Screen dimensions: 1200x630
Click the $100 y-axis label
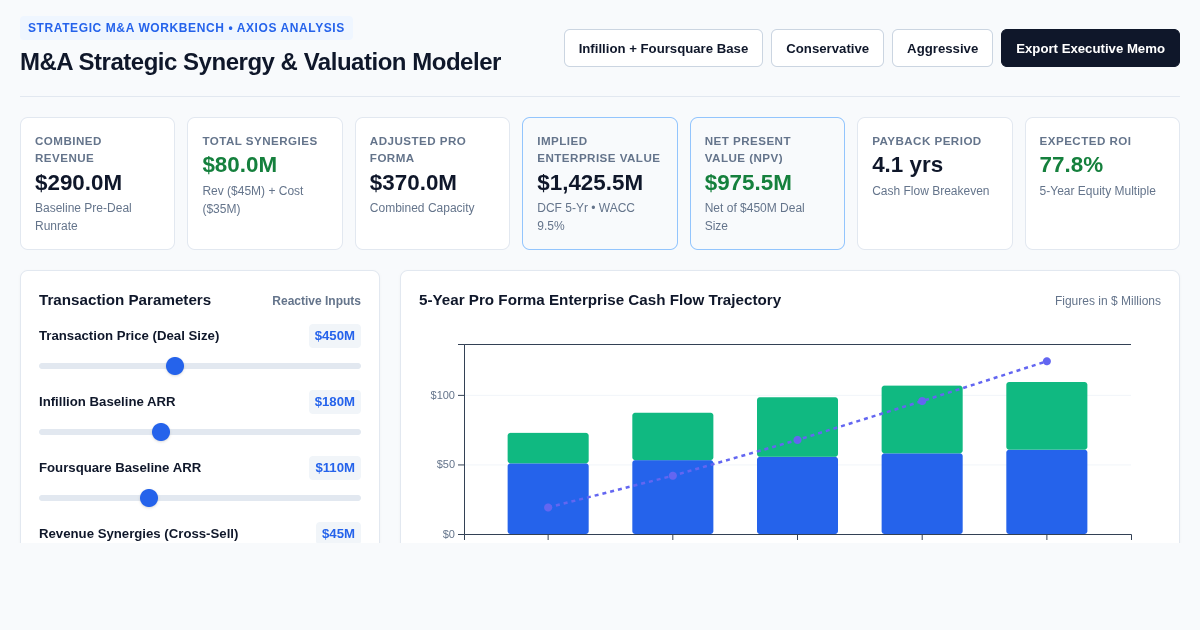click(442, 395)
